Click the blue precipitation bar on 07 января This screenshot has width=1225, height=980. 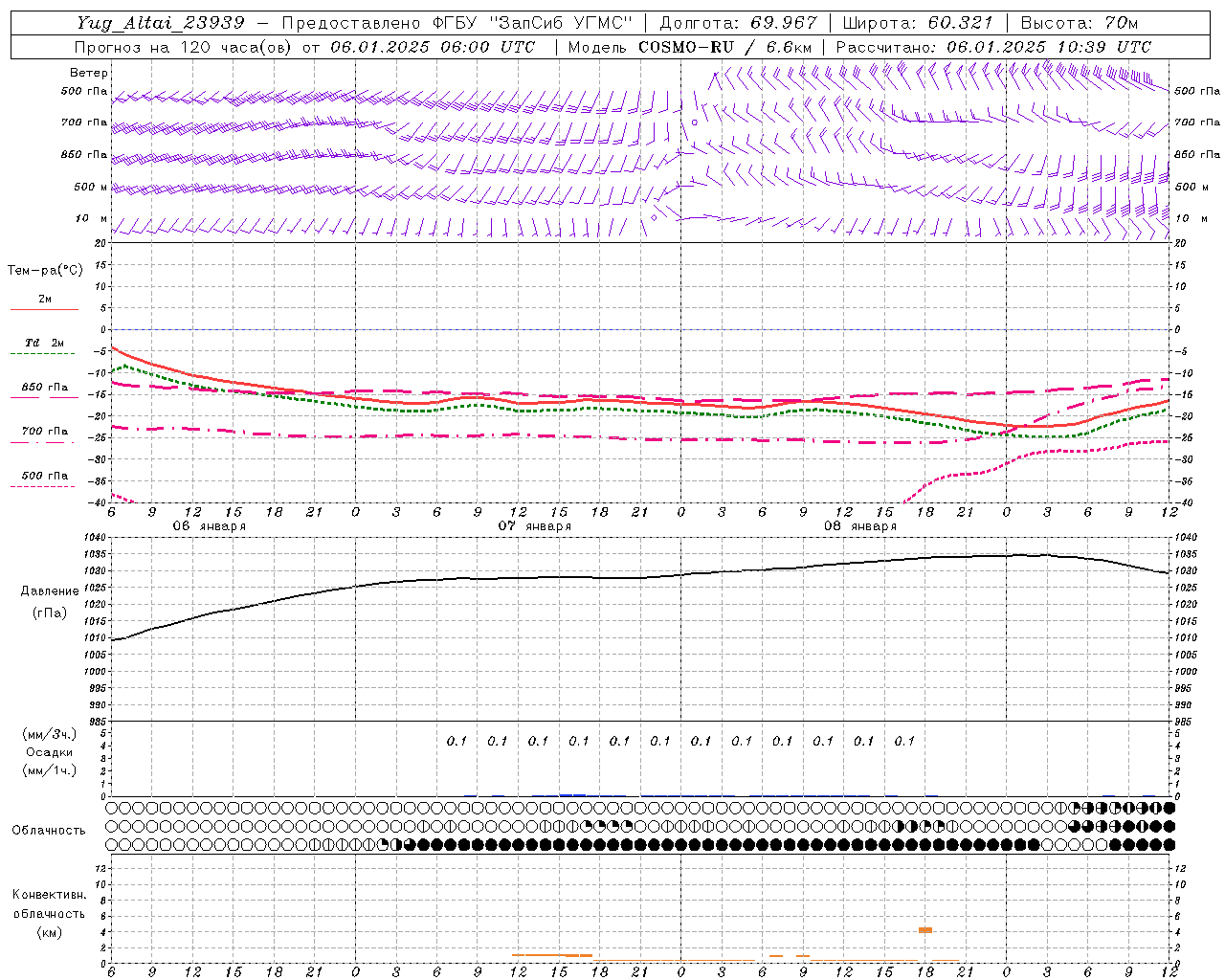coord(572,794)
